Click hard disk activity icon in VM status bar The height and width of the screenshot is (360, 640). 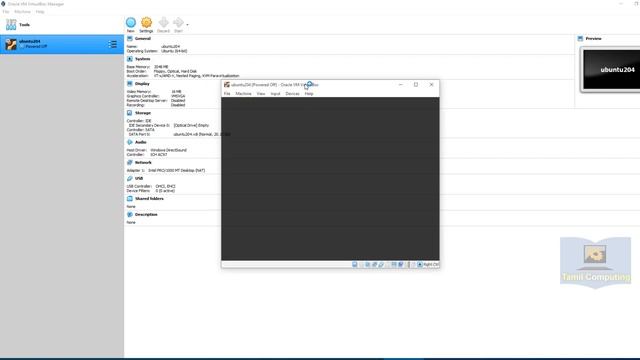coord(355,264)
